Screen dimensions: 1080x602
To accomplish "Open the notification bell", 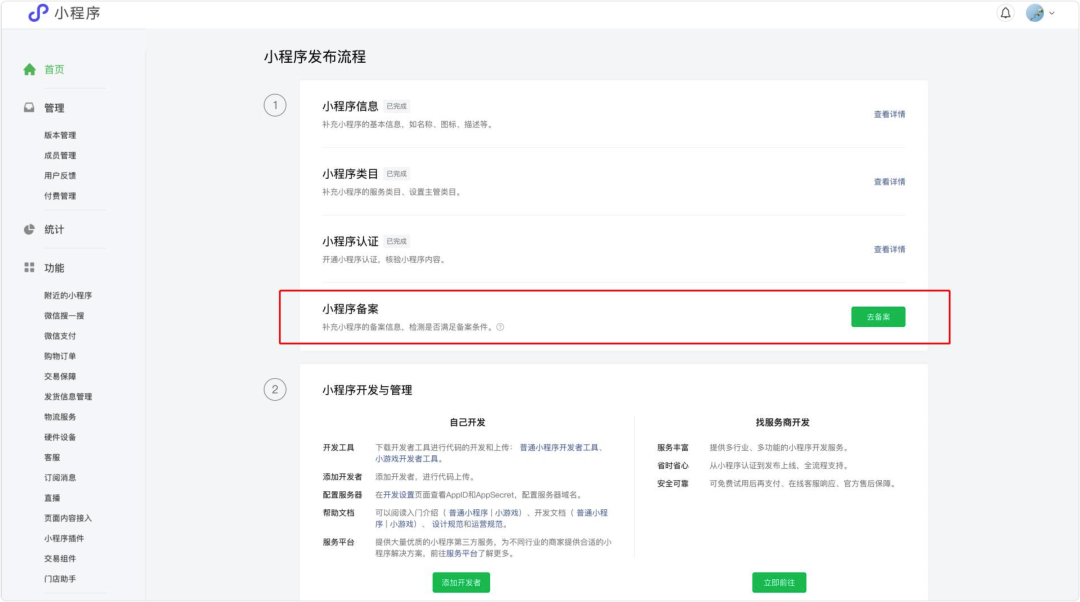I will pos(1006,13).
